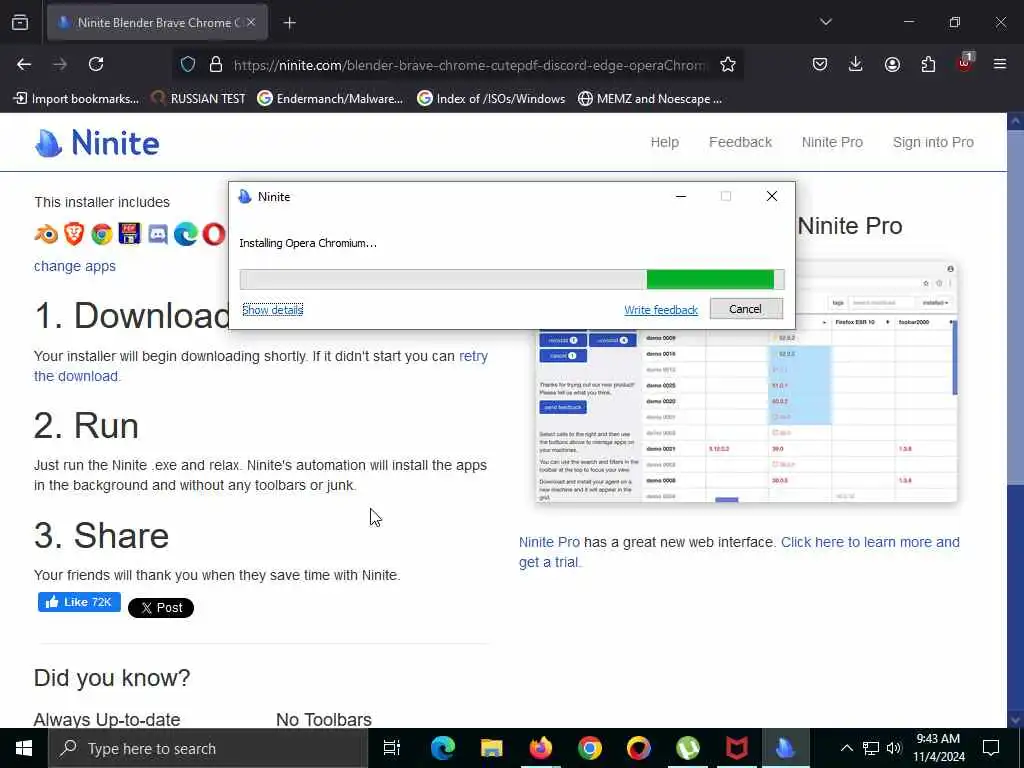The width and height of the screenshot is (1024, 768).
Task: Open the Windows notification center icon
Action: click(991, 748)
